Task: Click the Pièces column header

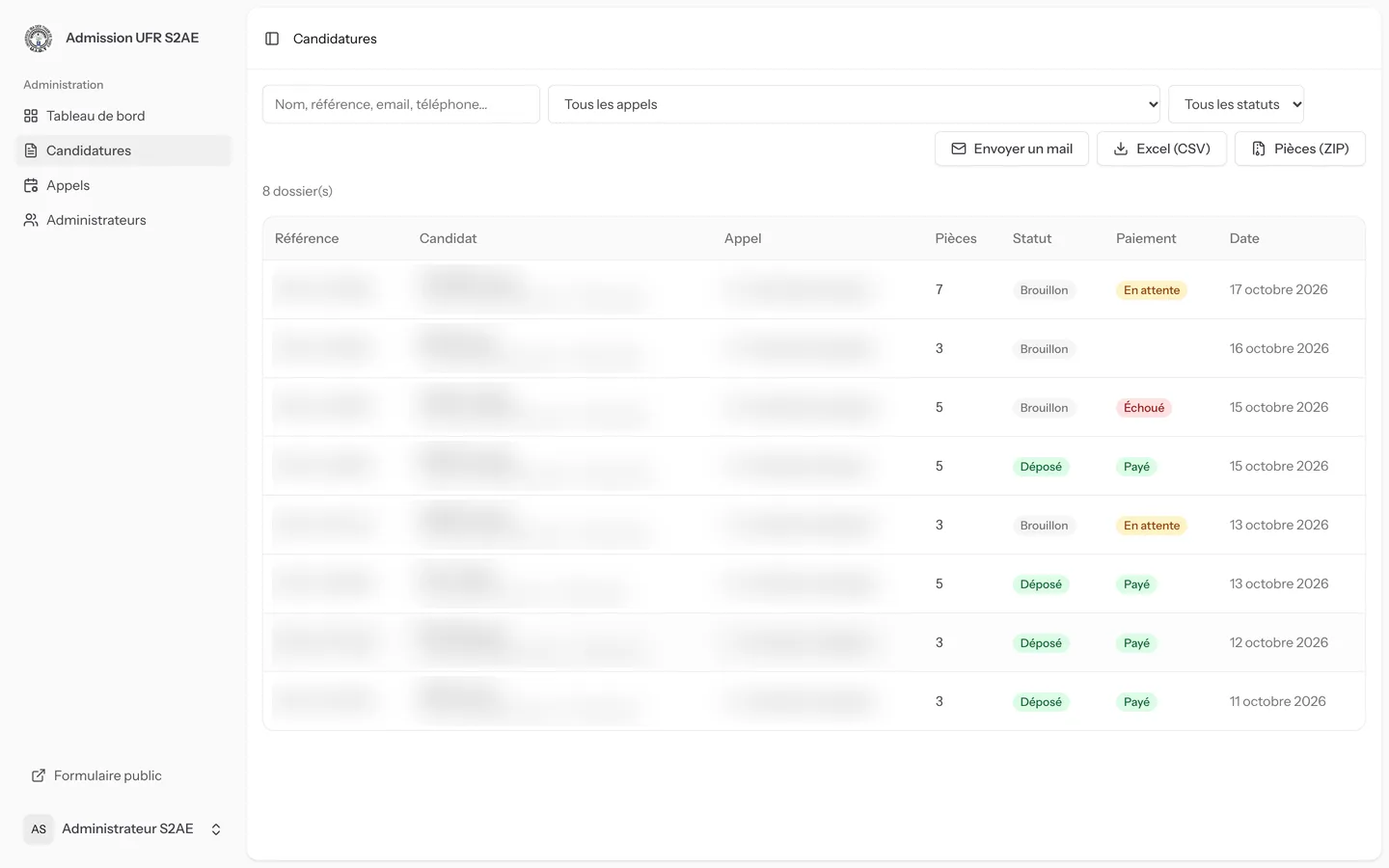Action: pos(956,238)
